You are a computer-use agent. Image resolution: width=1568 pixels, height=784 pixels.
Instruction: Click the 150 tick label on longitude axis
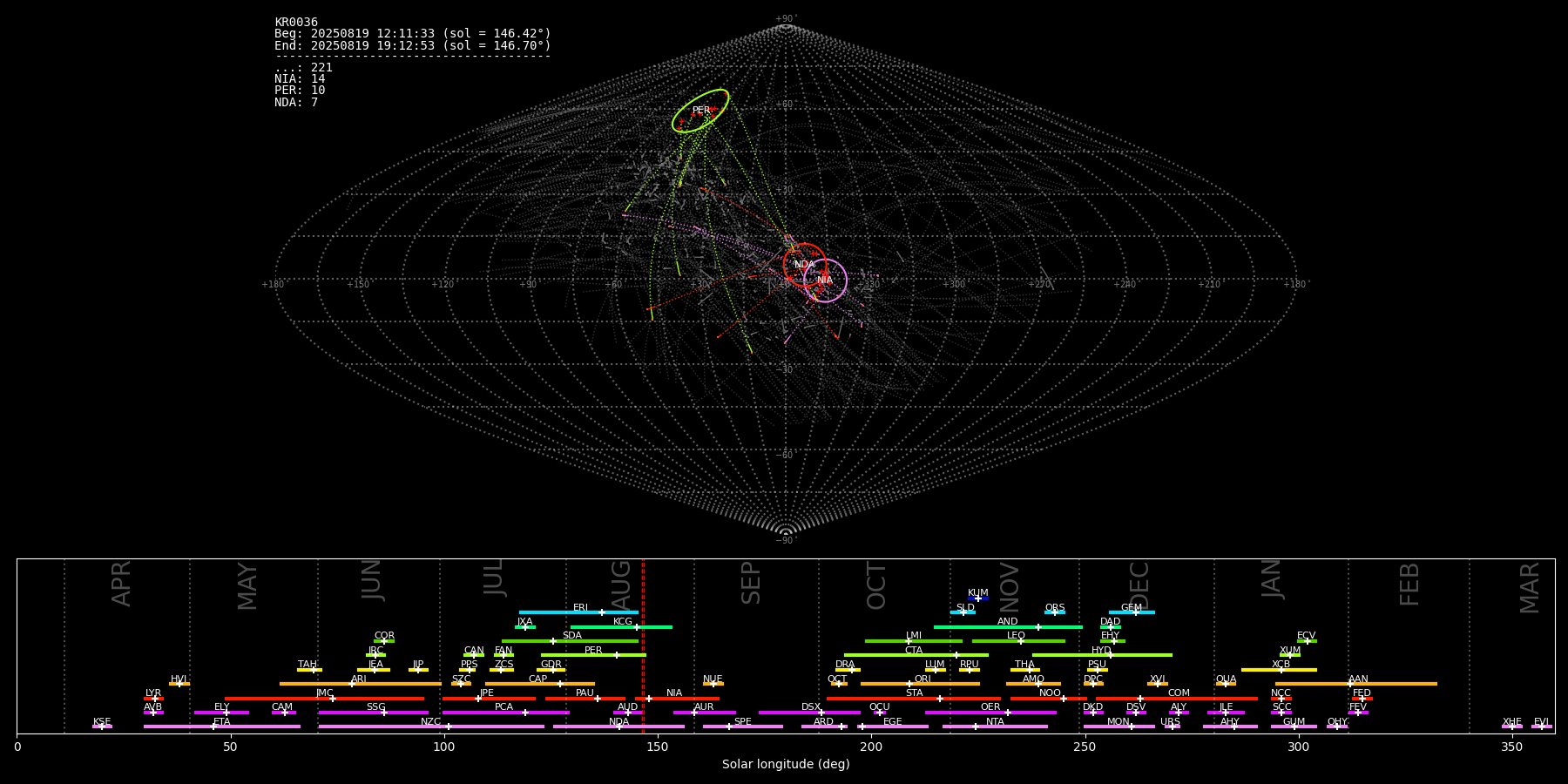click(658, 747)
